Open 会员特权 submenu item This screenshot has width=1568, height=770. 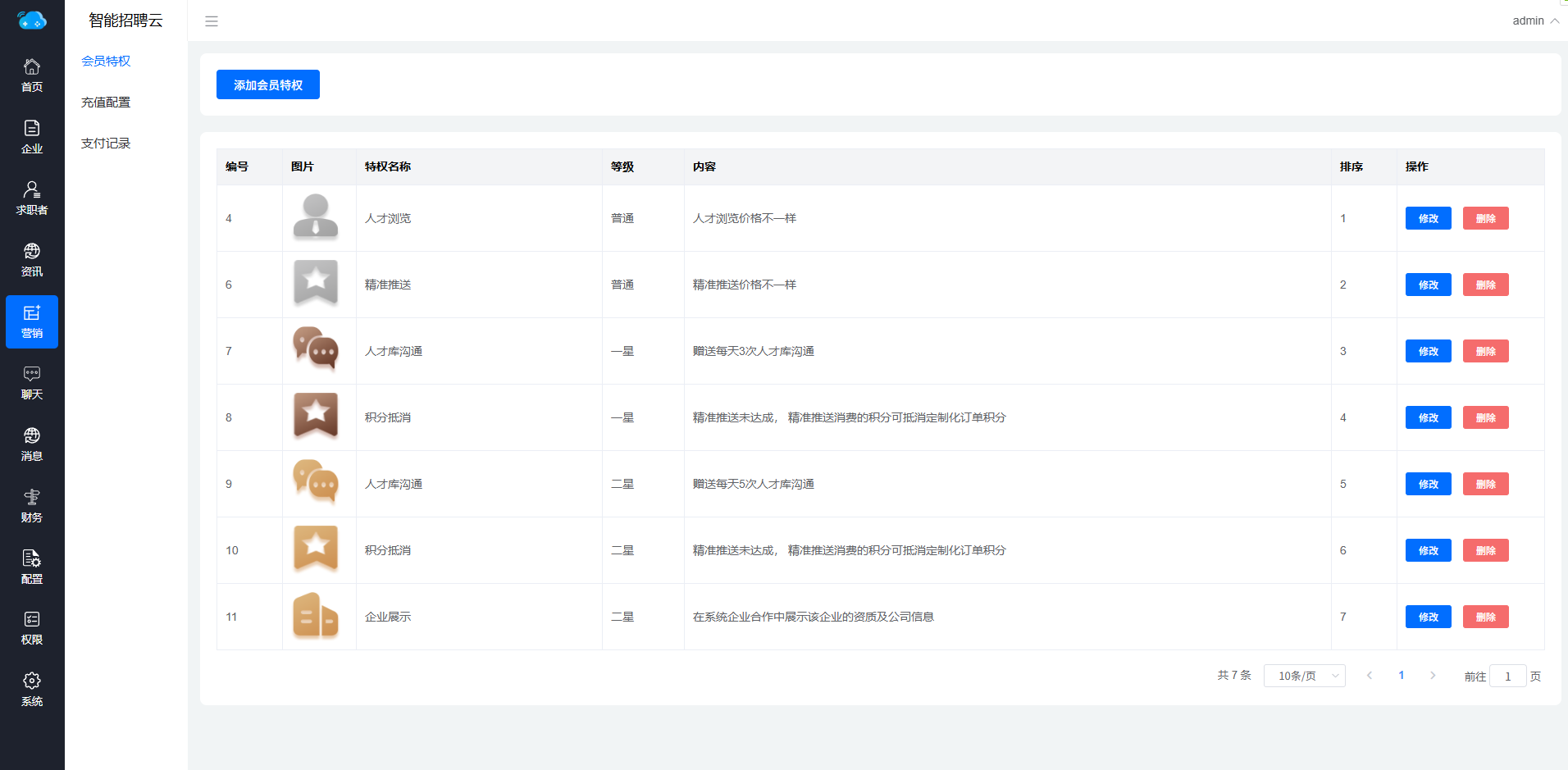point(106,62)
